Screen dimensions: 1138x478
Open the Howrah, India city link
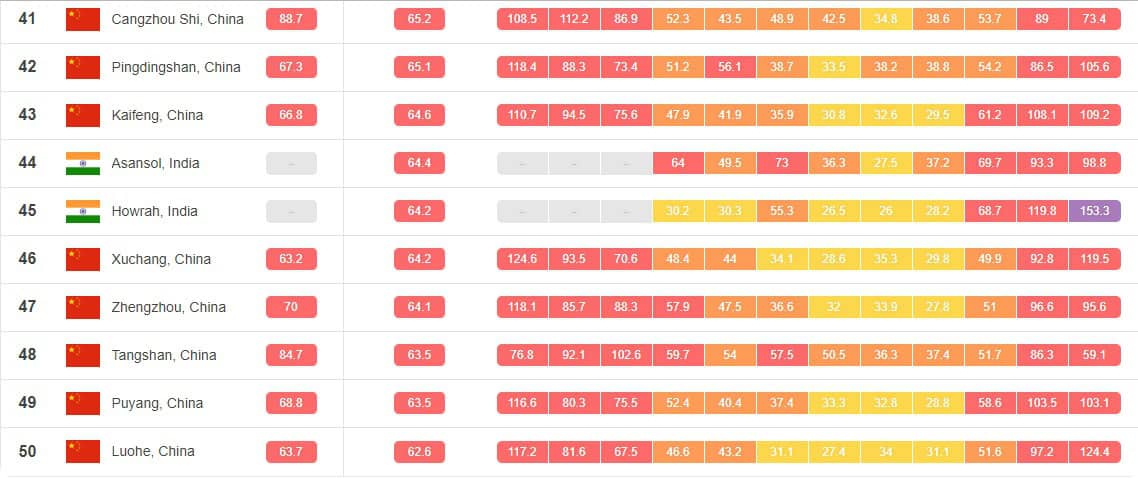pos(154,211)
